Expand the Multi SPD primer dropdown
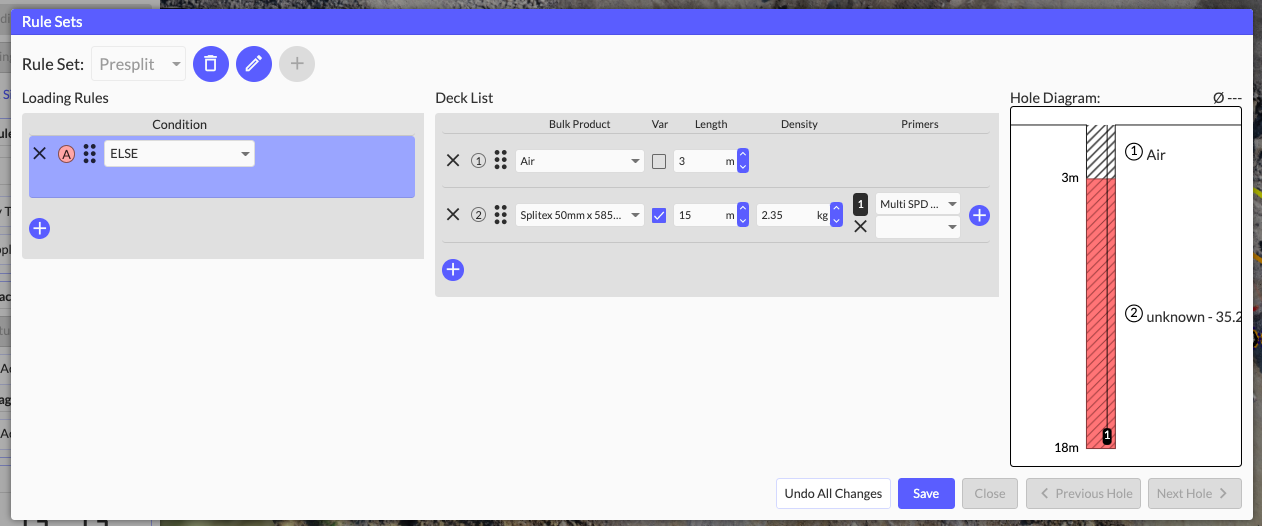Image resolution: width=1262 pixels, height=526 pixels. [x=917, y=204]
